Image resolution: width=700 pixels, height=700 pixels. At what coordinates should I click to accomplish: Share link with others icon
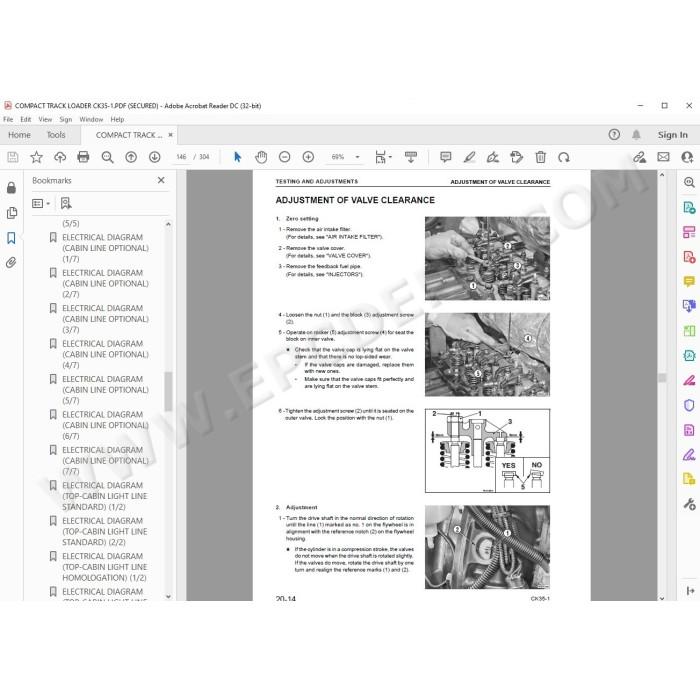639,157
